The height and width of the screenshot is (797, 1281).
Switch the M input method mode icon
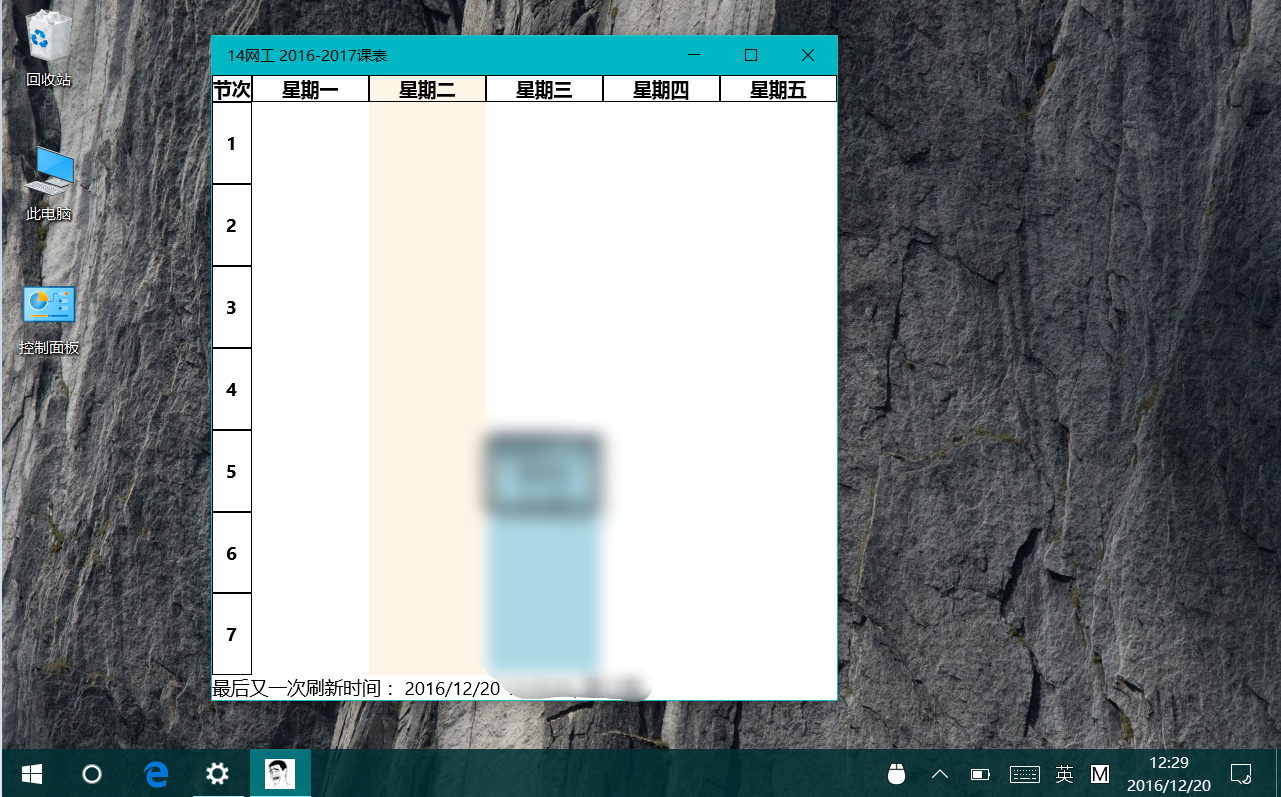pos(1100,773)
